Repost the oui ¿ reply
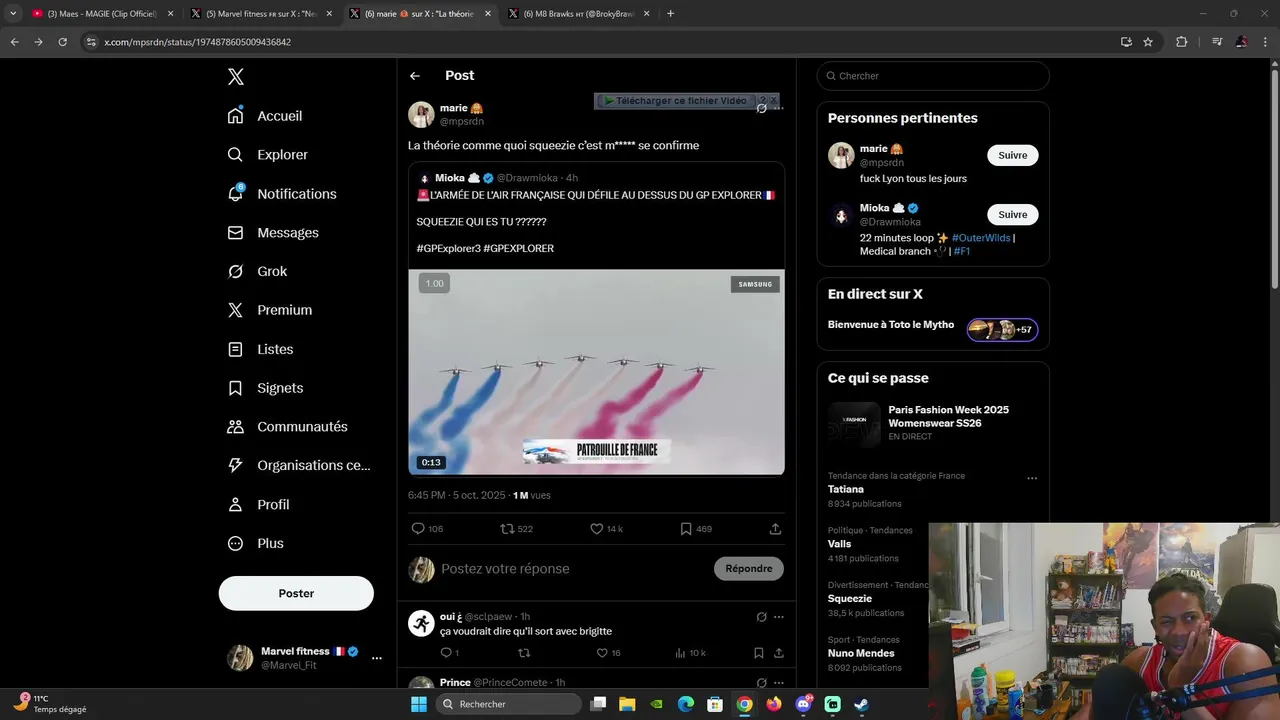Screen dimensions: 1280x720 [524, 653]
